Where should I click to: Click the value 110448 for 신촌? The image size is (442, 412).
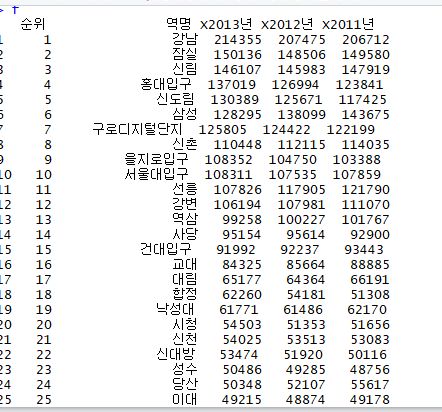[x=238, y=145]
